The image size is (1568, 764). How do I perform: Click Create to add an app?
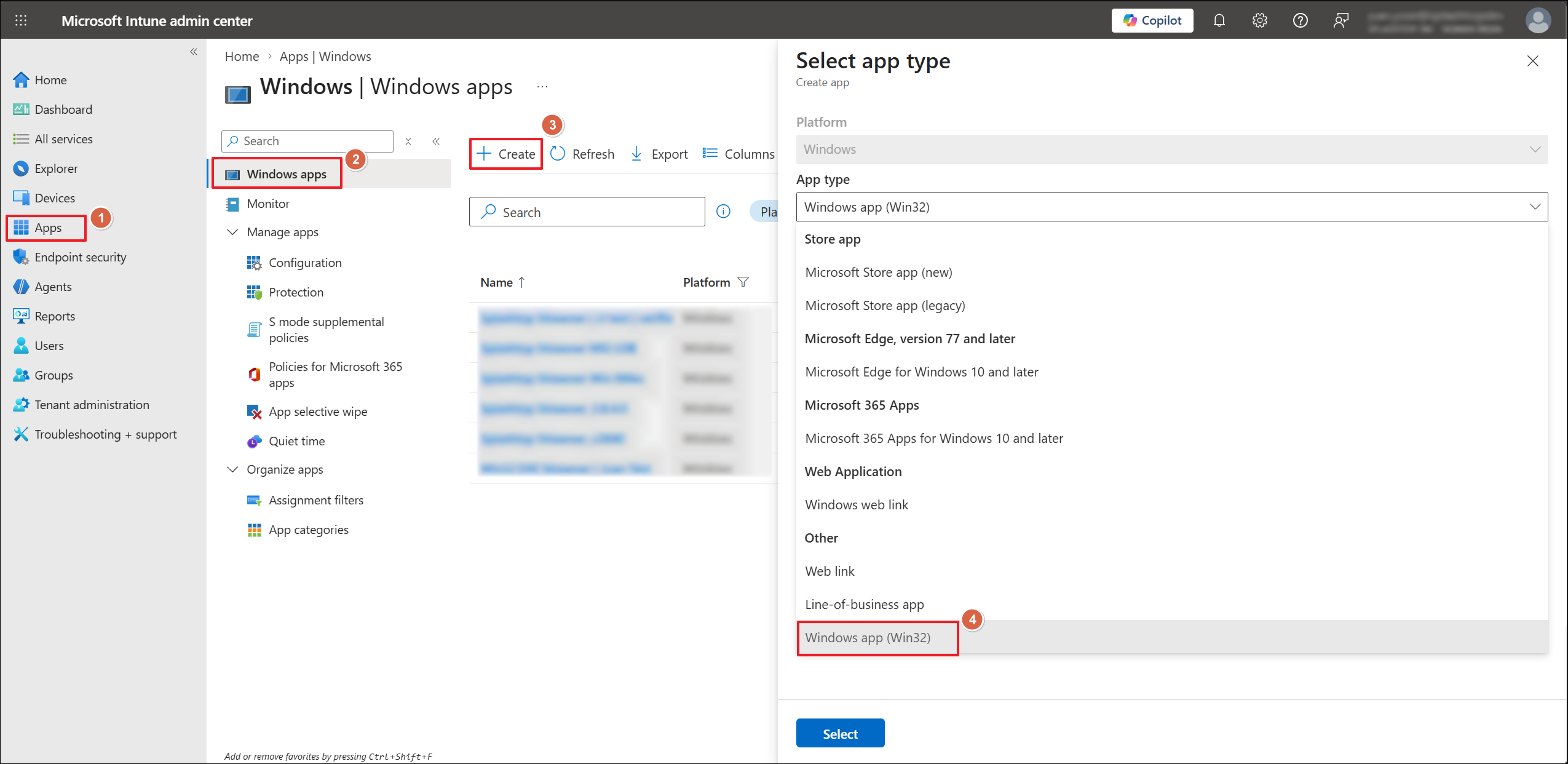505,154
